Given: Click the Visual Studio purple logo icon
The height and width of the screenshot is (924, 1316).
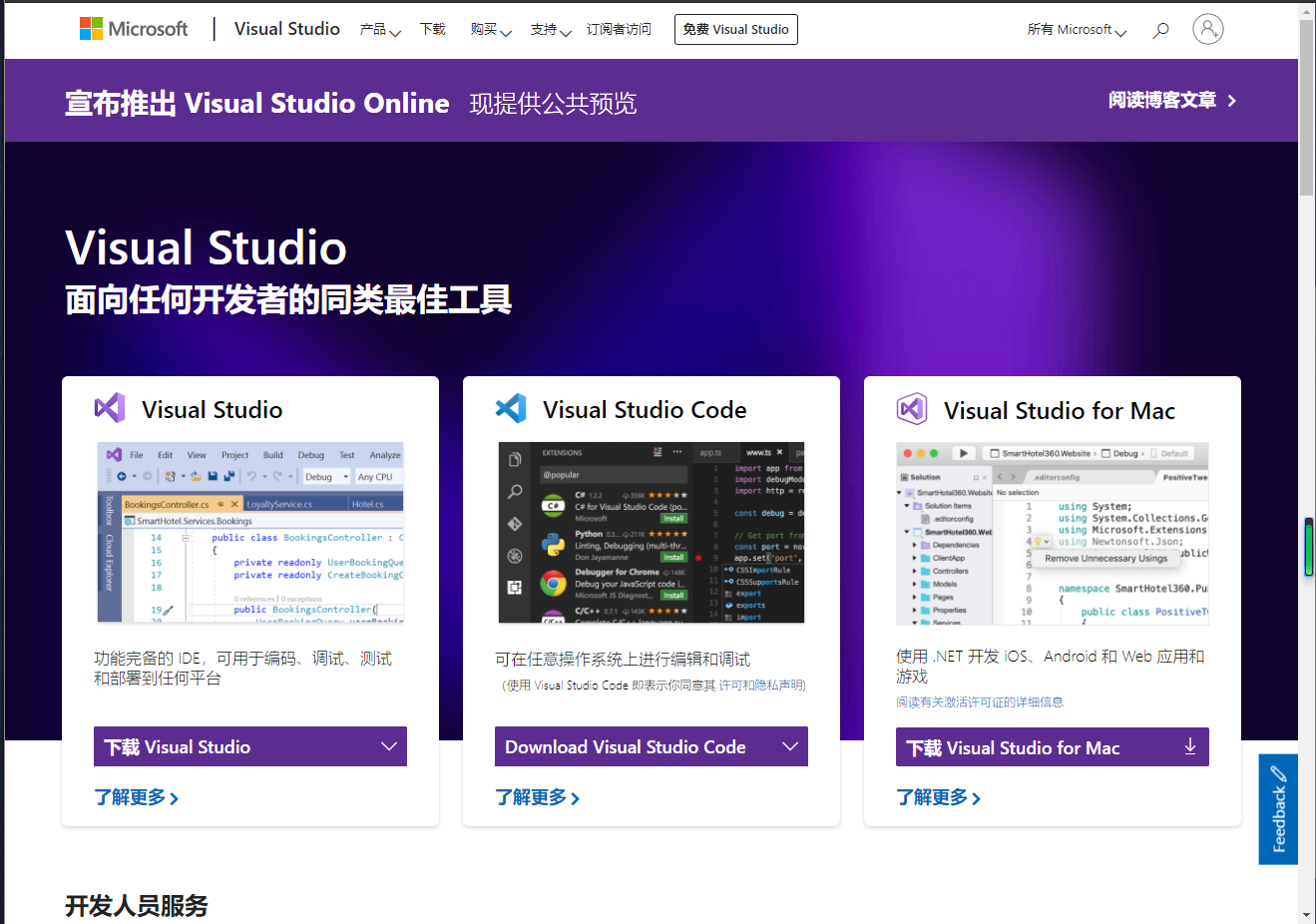Looking at the screenshot, I should coord(110,408).
